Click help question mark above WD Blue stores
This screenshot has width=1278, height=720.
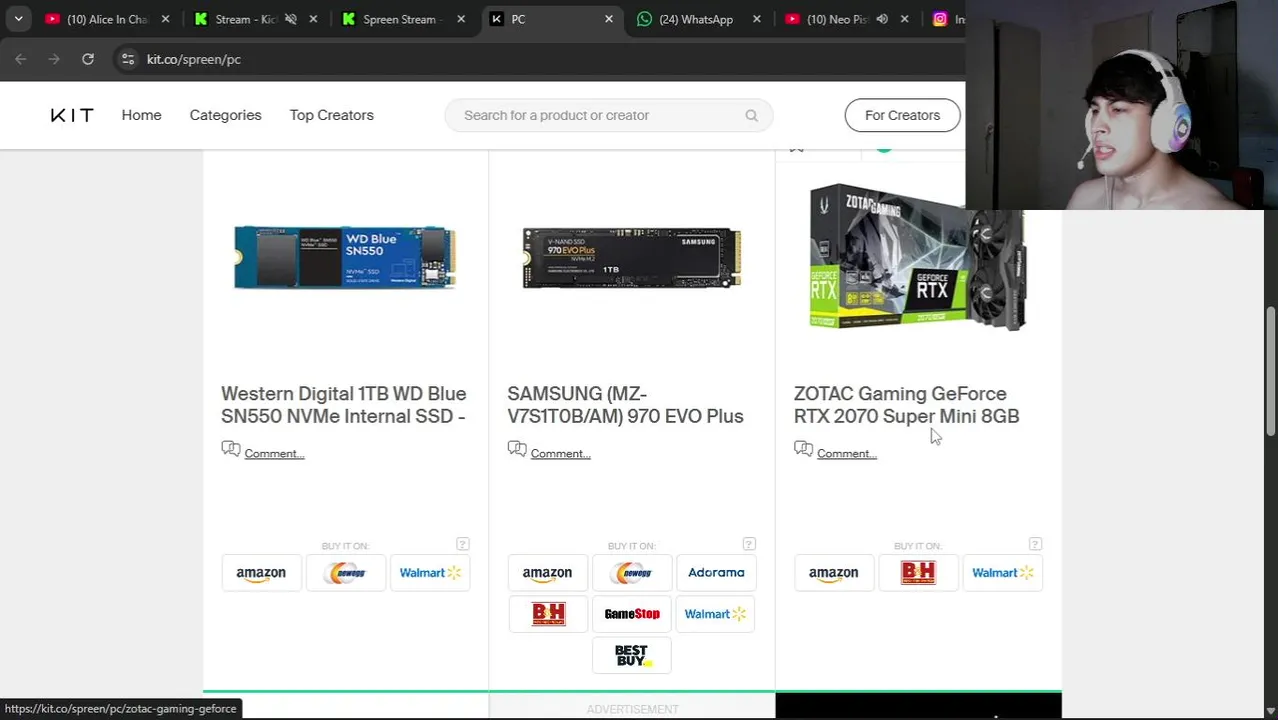click(x=462, y=544)
